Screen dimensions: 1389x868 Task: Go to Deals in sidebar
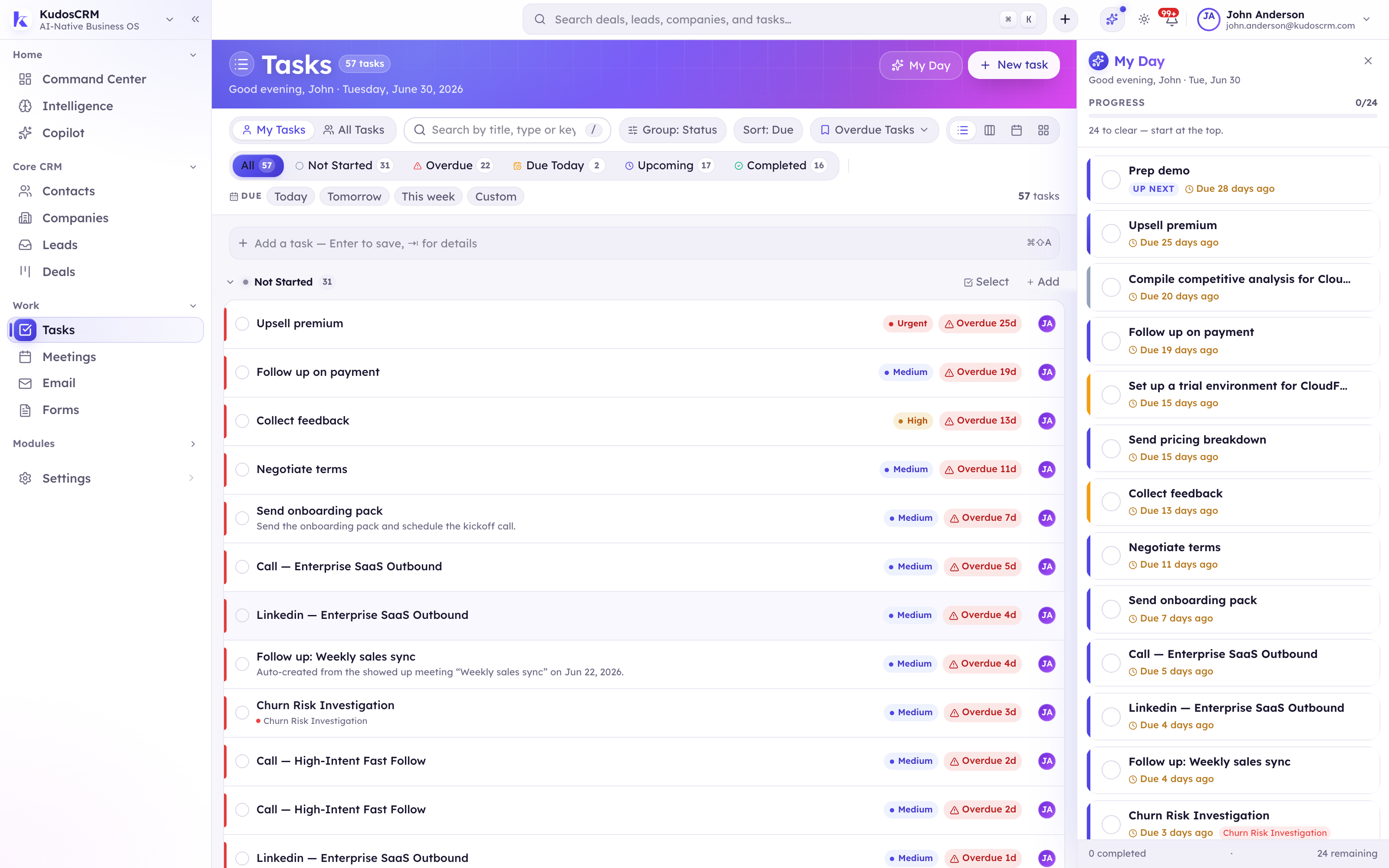click(x=105, y=272)
